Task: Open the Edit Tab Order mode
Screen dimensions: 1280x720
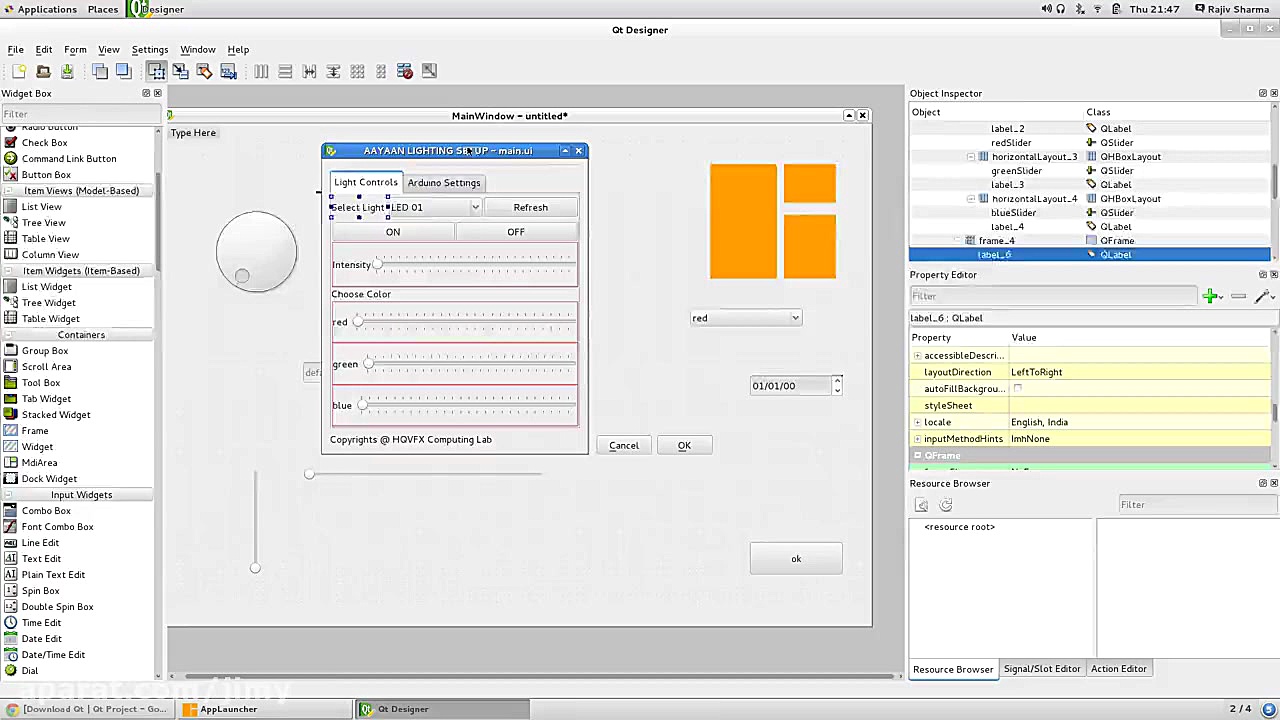Action: pyautogui.click(x=228, y=71)
